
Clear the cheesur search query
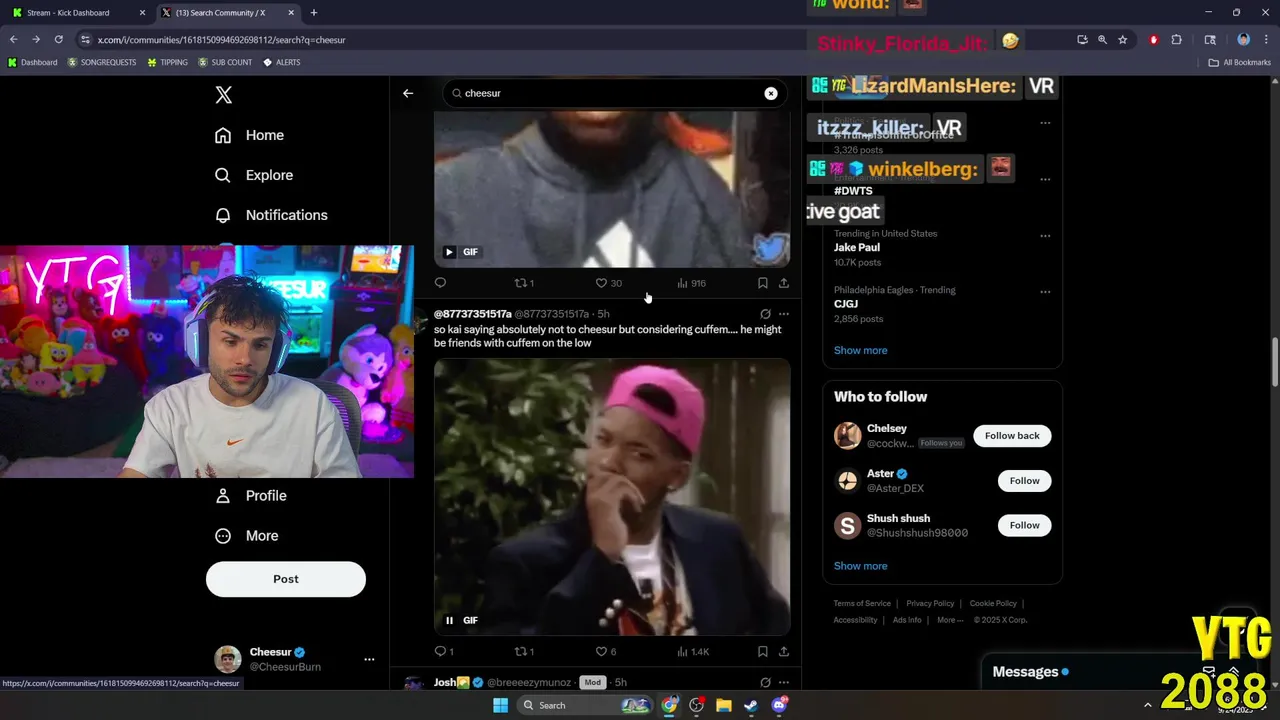click(x=771, y=93)
